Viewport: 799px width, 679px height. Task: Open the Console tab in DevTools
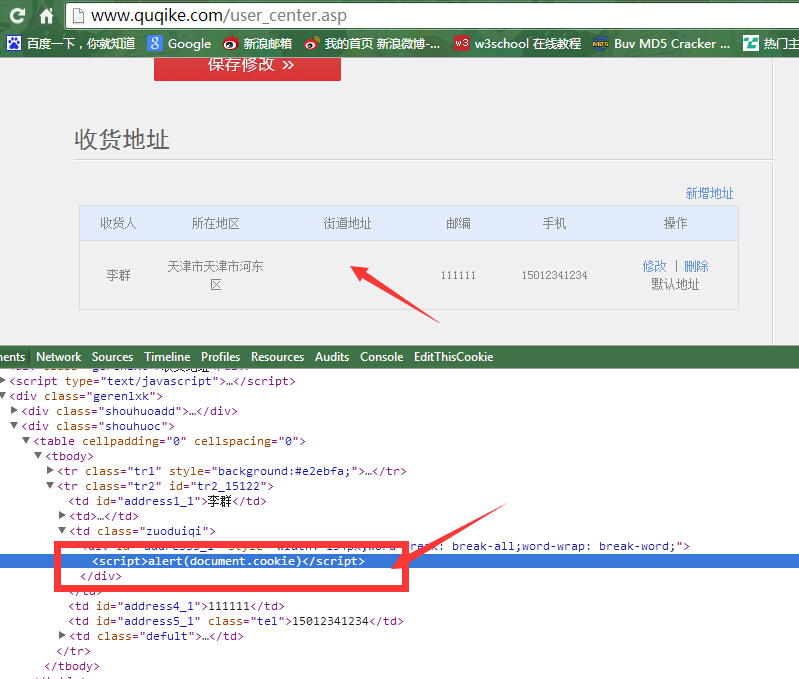[381, 357]
